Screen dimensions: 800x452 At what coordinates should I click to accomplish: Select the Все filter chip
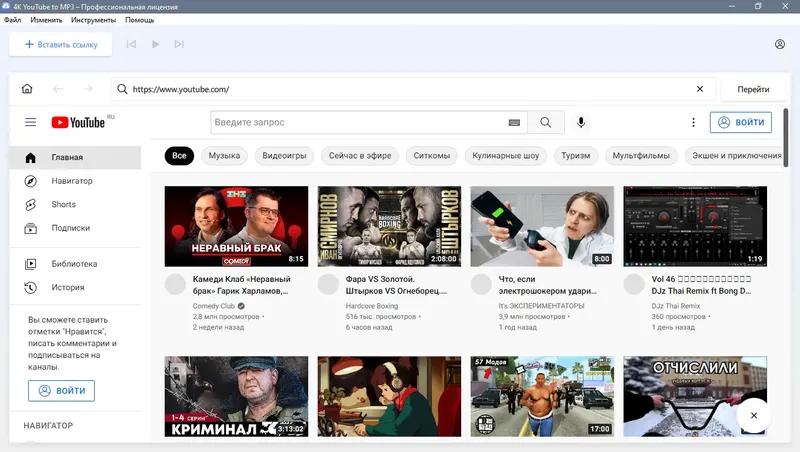[x=179, y=156]
